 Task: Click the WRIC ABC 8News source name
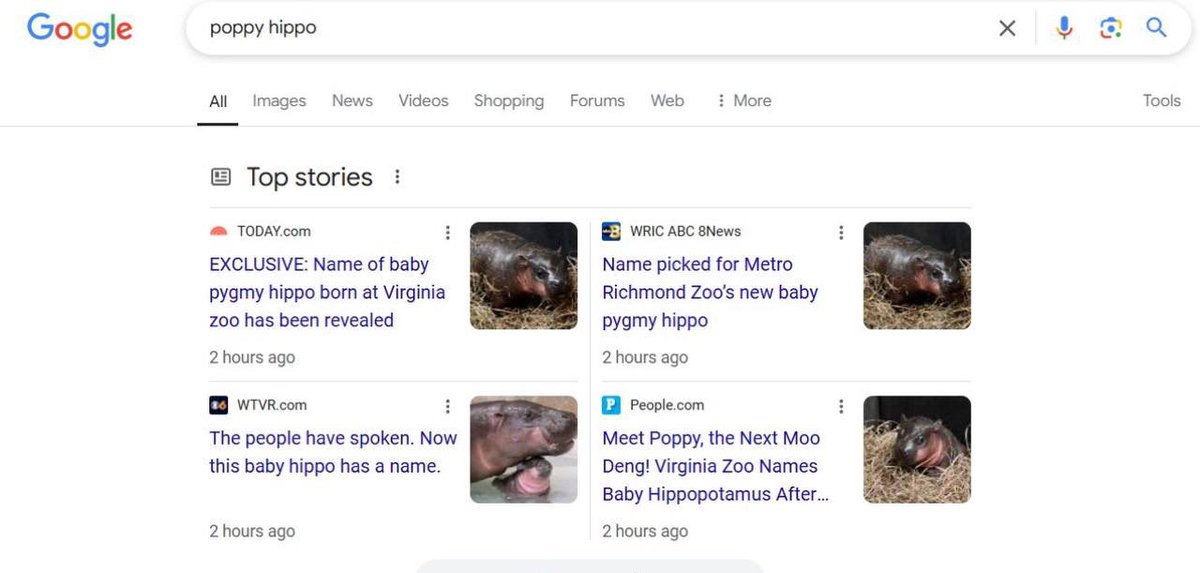point(686,231)
